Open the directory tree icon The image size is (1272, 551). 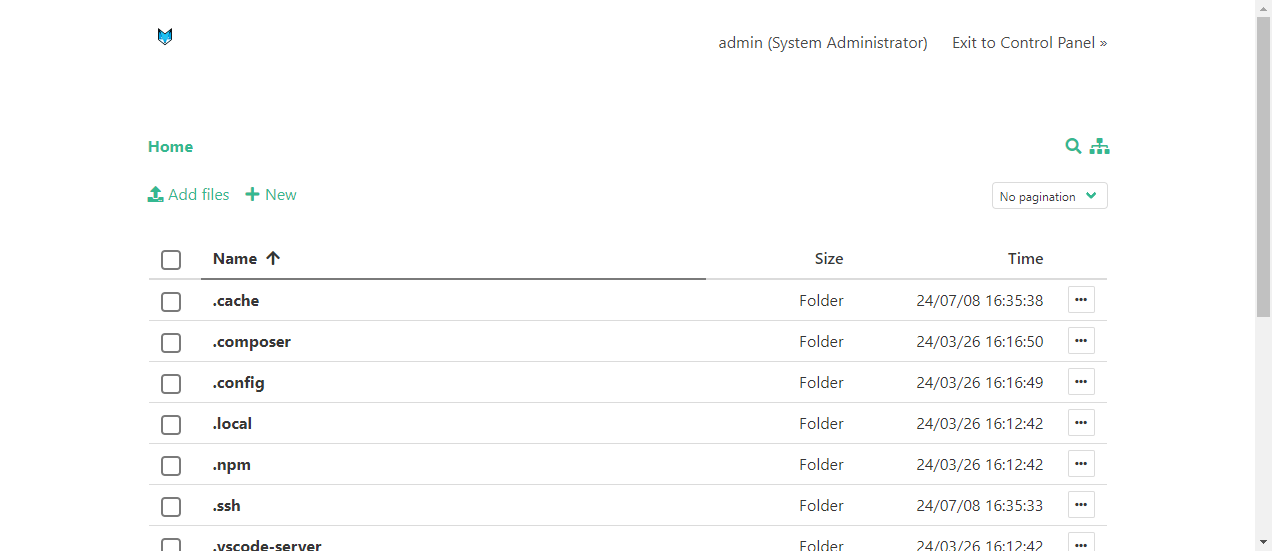click(1100, 146)
